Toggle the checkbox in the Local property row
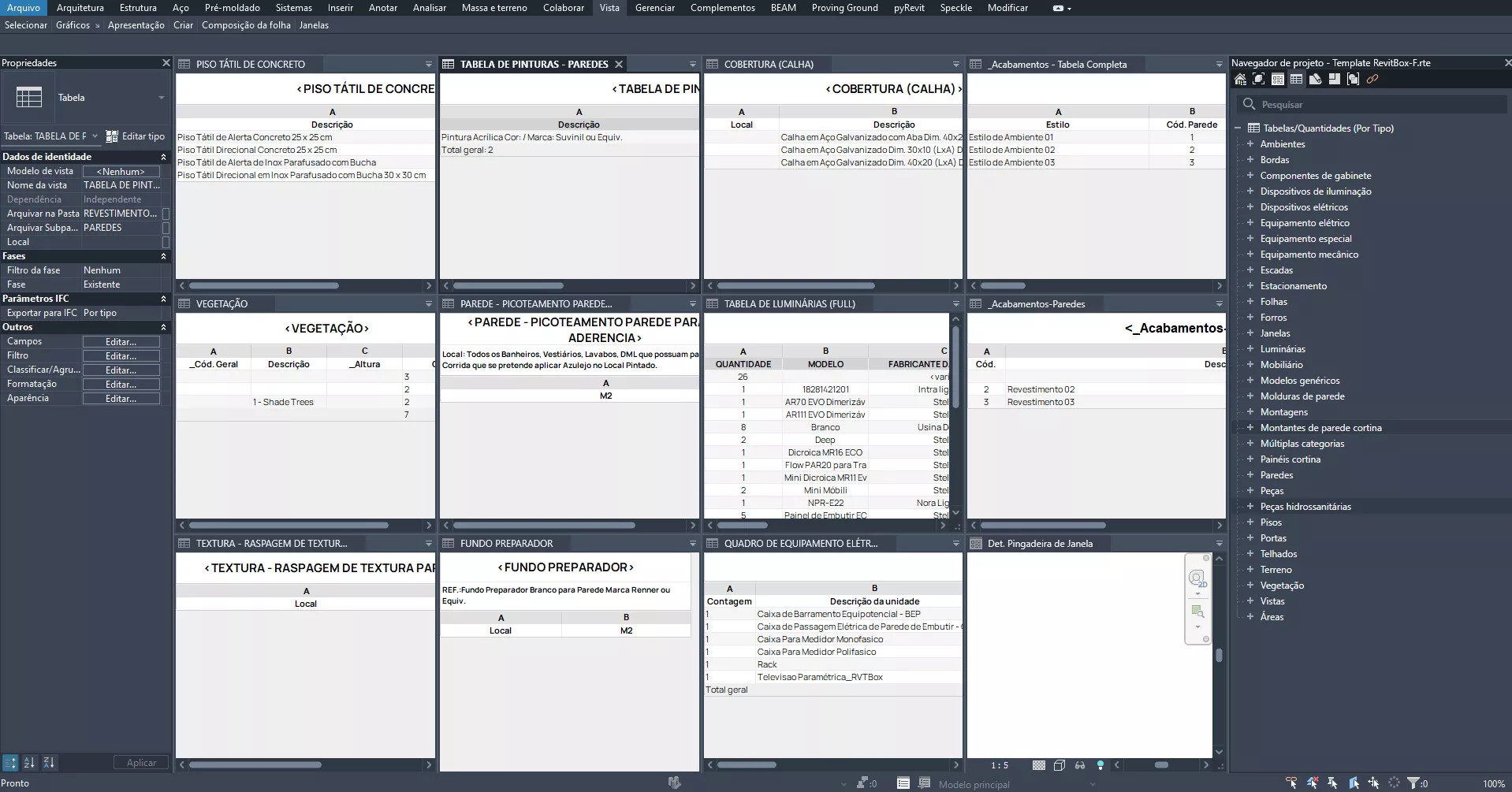The height and width of the screenshot is (792, 1512). tap(166, 242)
